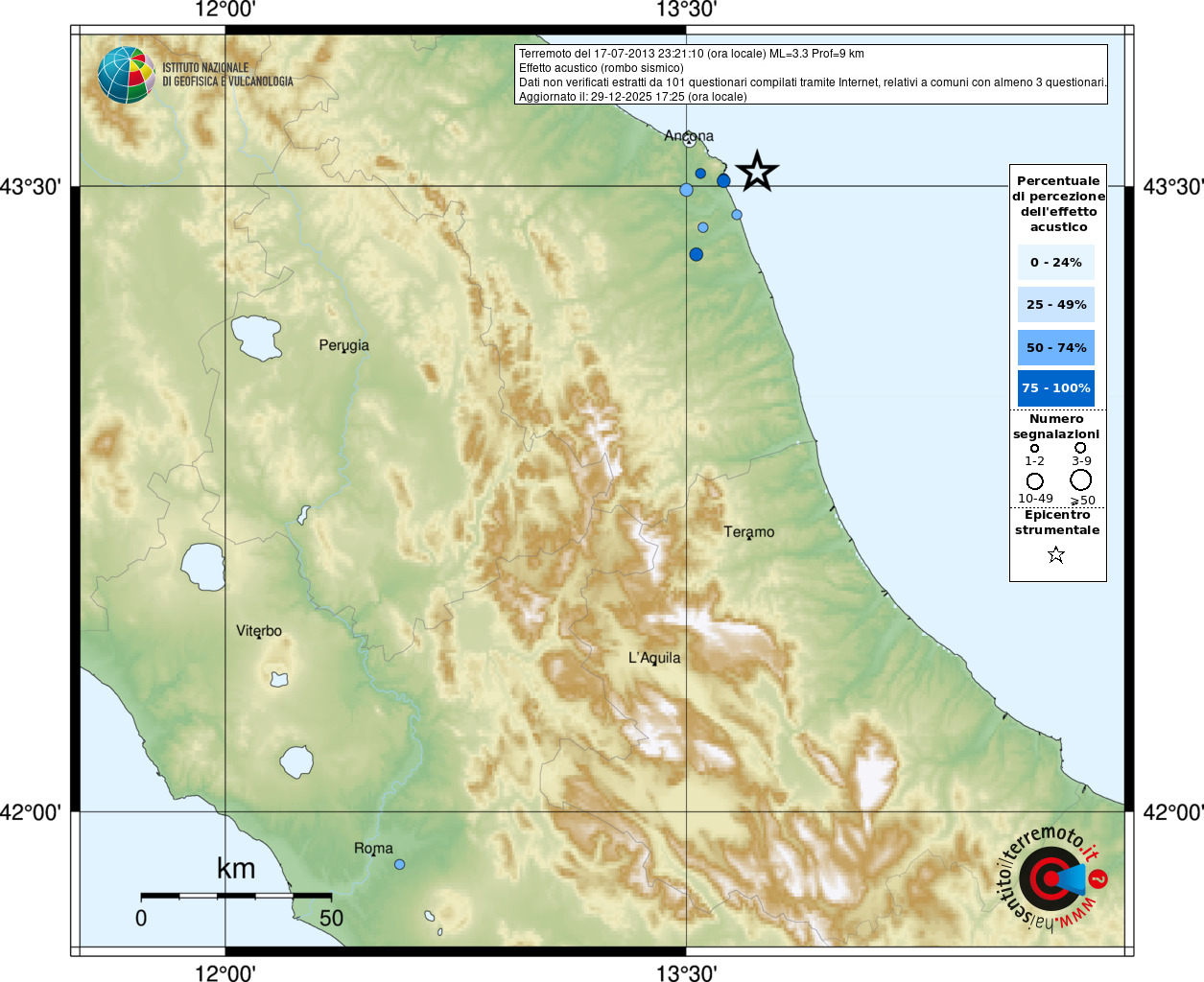Click the 'Terremoto del 17-07-2013' header line

pyautogui.click(x=692, y=54)
